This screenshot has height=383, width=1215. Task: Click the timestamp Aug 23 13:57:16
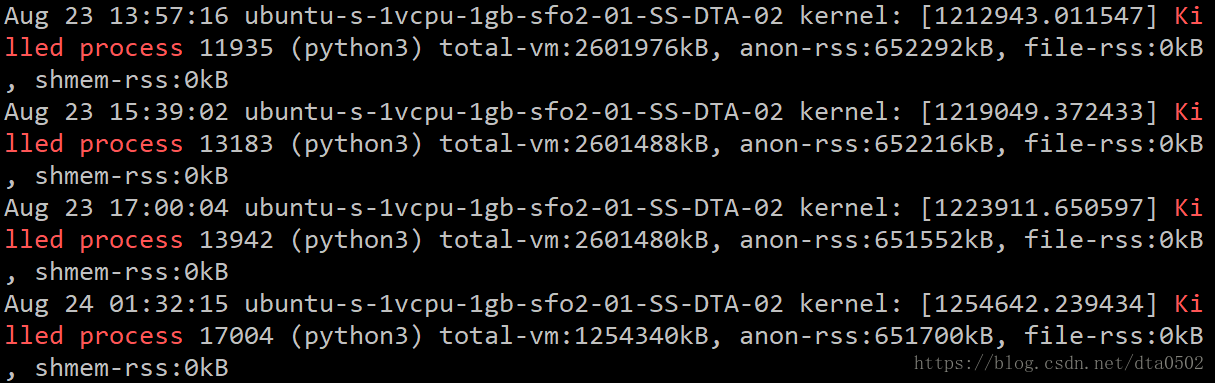pyautogui.click(x=116, y=16)
